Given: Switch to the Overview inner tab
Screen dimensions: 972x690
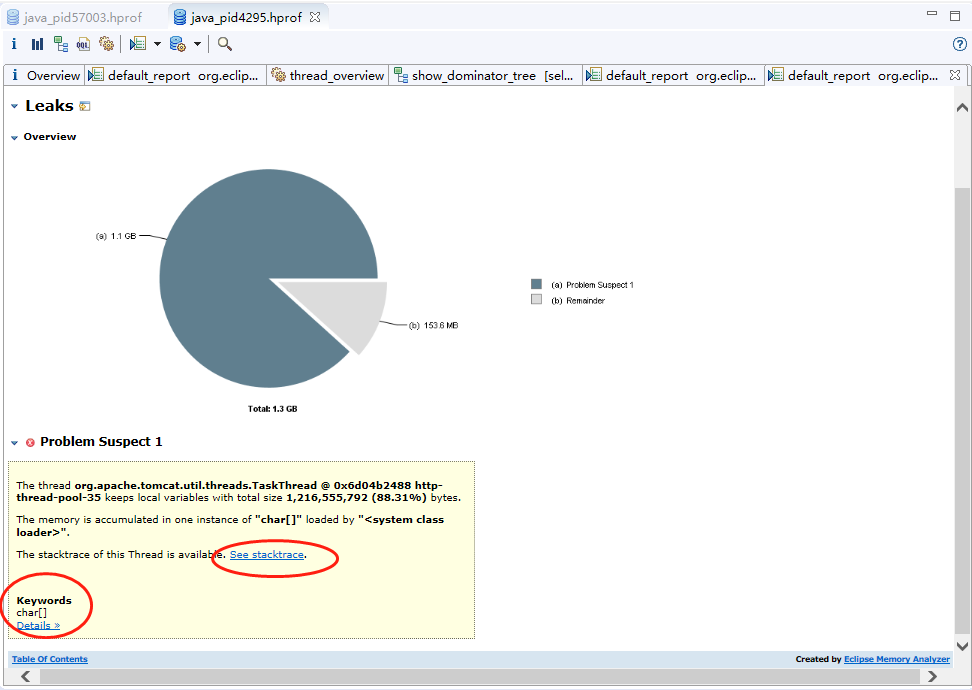Looking at the screenshot, I should click(45, 76).
